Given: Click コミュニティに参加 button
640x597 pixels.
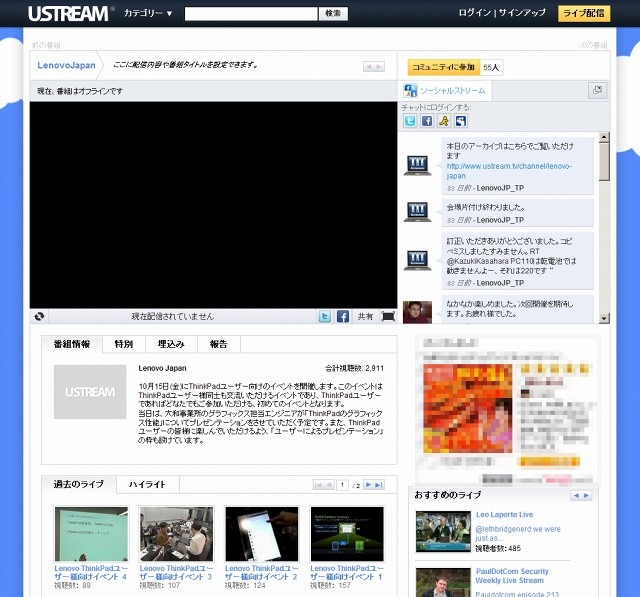Looking at the screenshot, I should click(443, 67).
